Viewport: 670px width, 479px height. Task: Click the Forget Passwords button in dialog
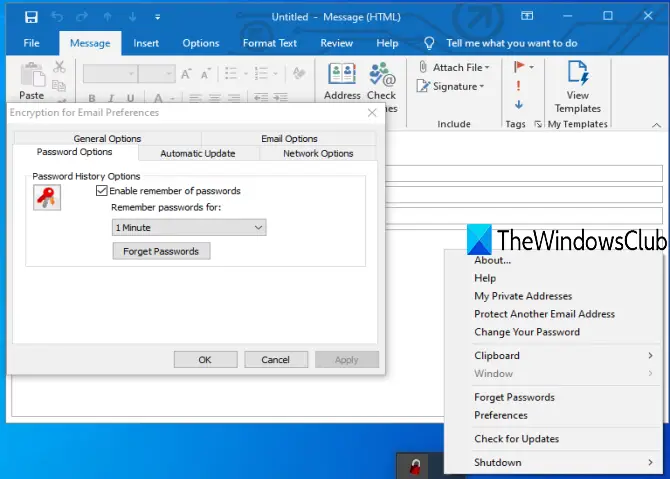161,251
